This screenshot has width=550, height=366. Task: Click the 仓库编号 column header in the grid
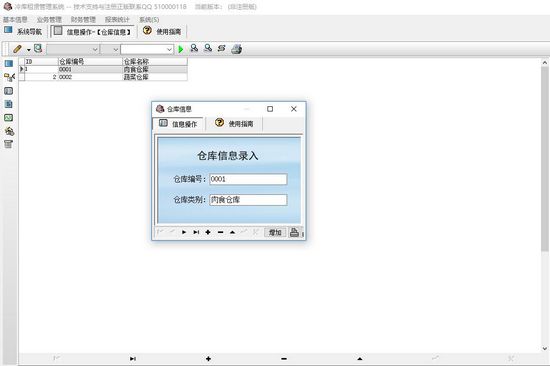(x=90, y=62)
